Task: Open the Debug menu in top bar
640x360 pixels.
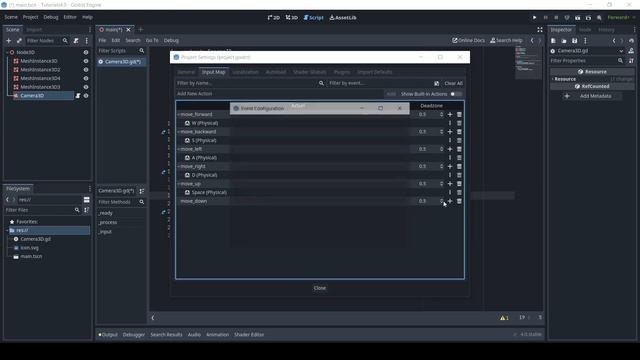Action: tap(51, 17)
